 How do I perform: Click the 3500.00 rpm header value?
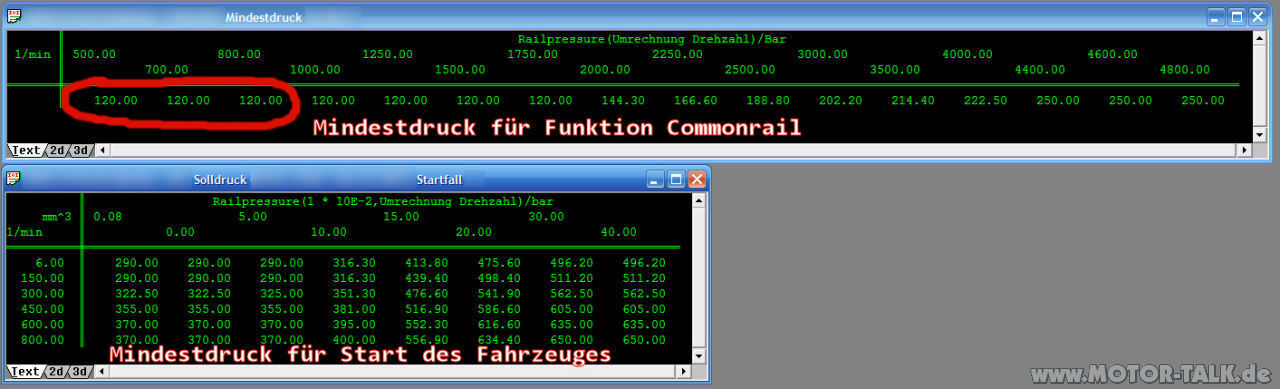894,71
